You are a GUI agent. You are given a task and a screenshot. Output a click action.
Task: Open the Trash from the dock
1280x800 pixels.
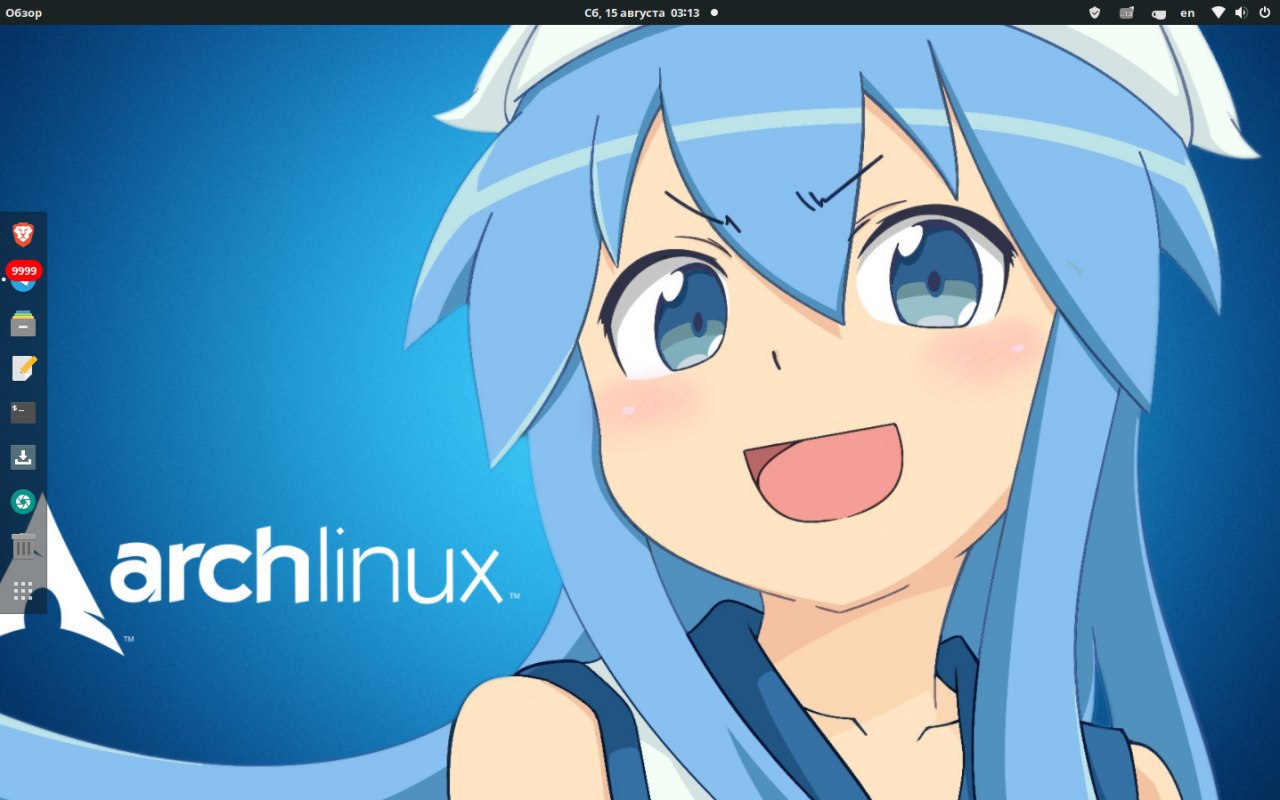(23, 546)
